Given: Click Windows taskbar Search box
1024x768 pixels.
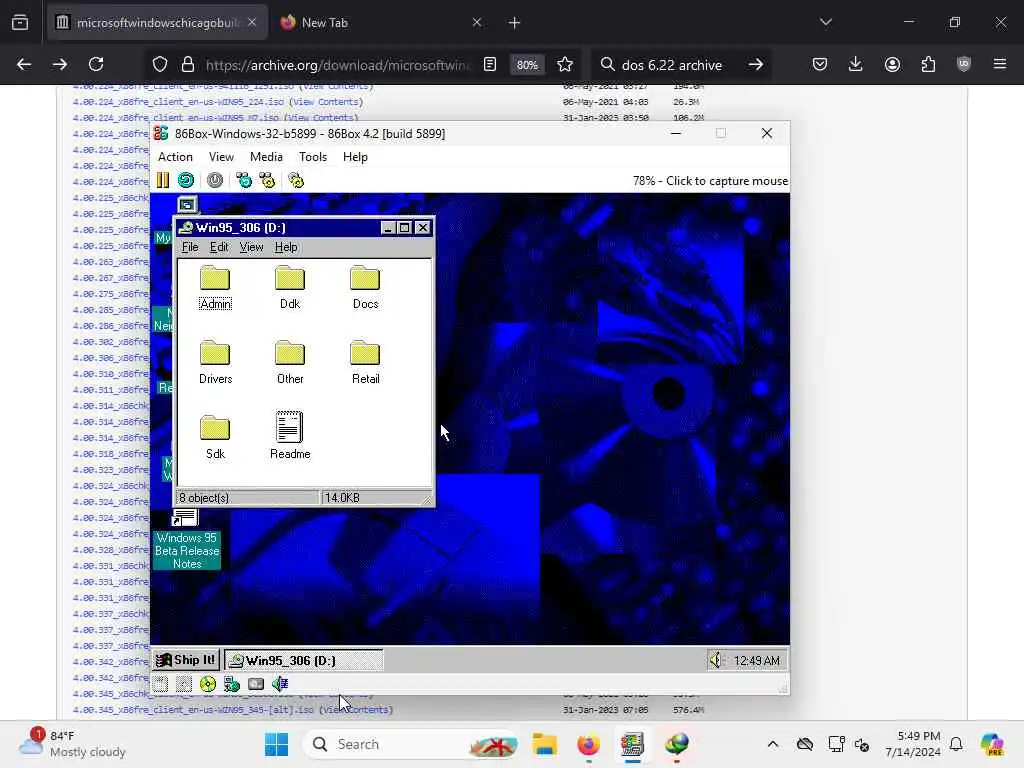Looking at the screenshot, I should click(411, 744).
